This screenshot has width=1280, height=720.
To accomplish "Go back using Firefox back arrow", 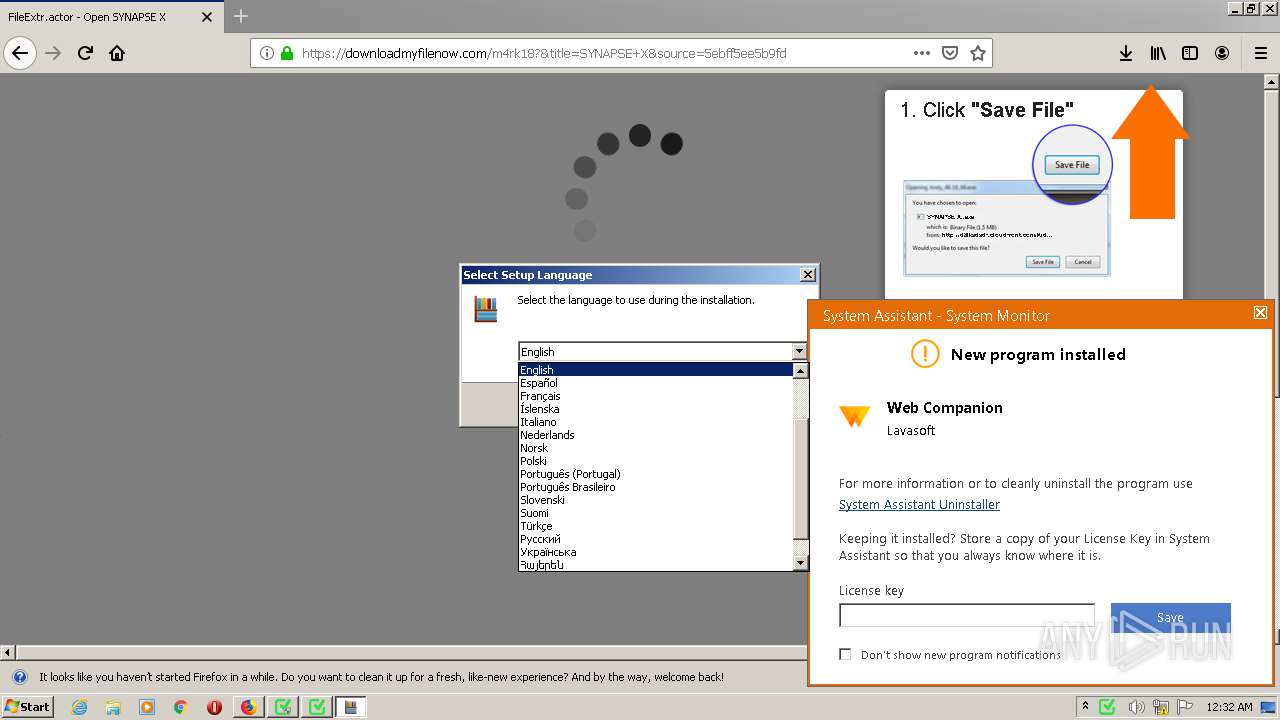I will tap(20, 53).
